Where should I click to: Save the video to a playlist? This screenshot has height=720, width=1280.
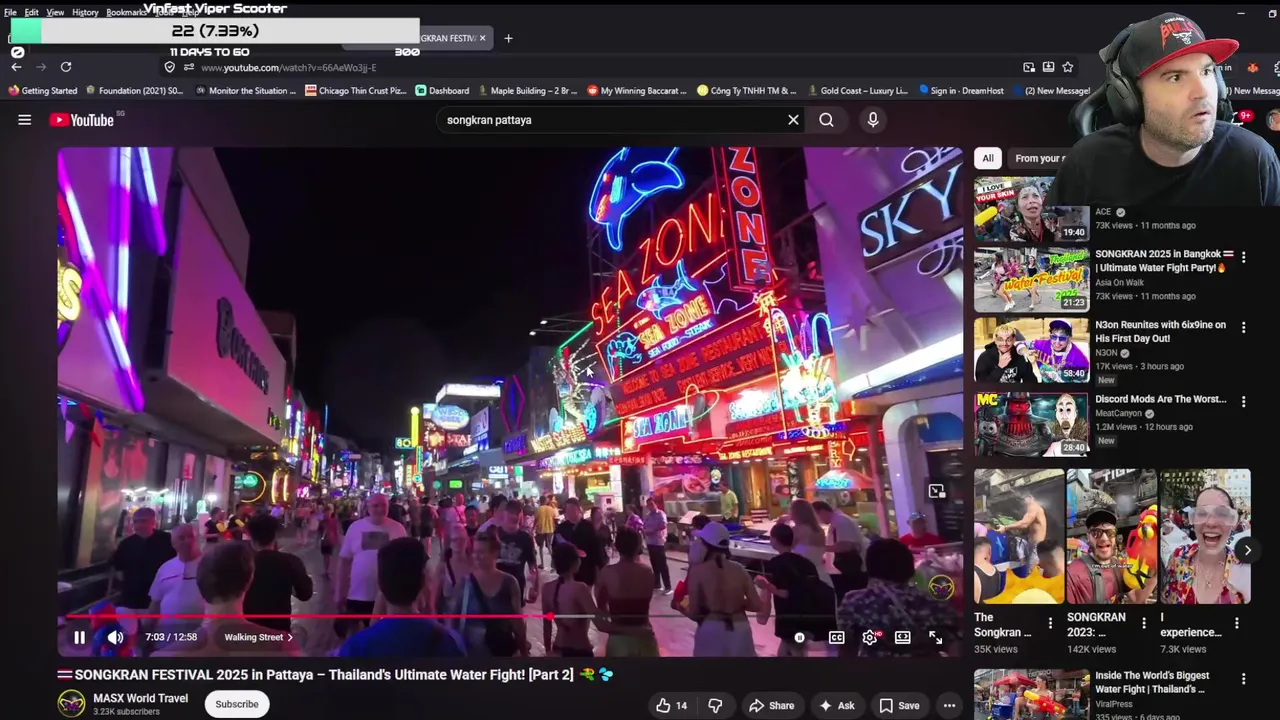point(899,705)
